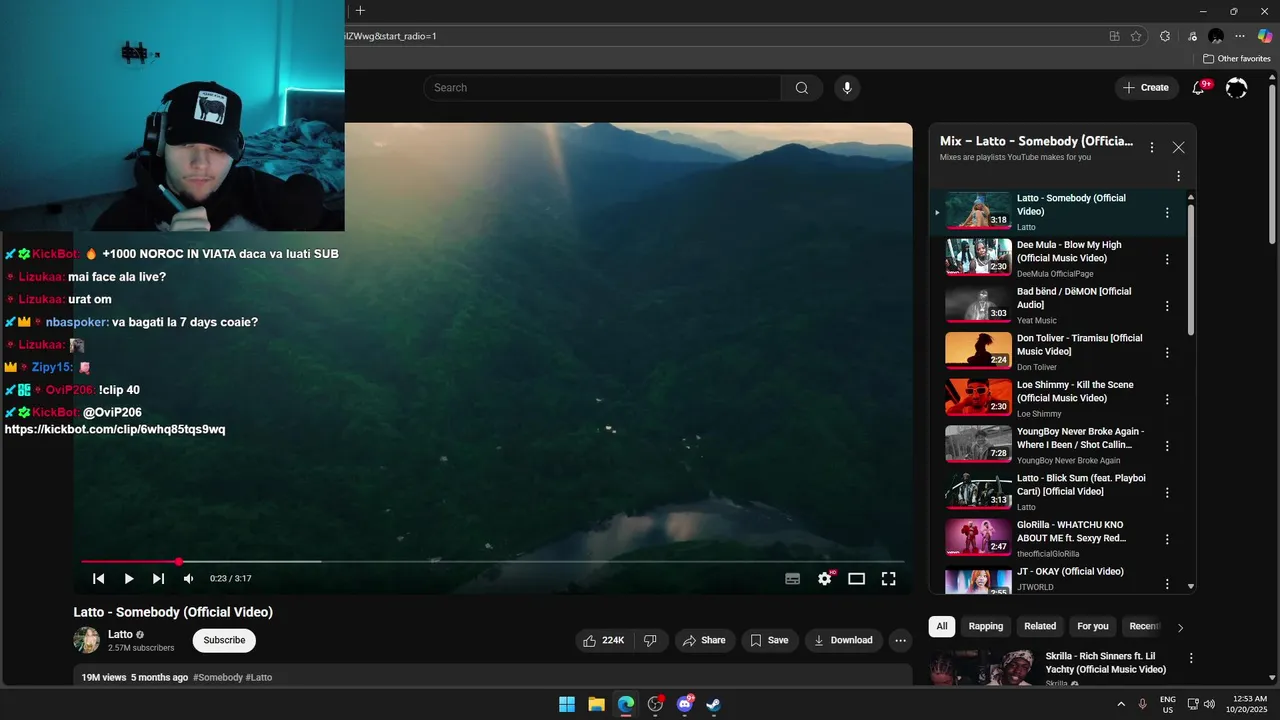
Task: Mute the video volume speaker icon
Action: 189,578
